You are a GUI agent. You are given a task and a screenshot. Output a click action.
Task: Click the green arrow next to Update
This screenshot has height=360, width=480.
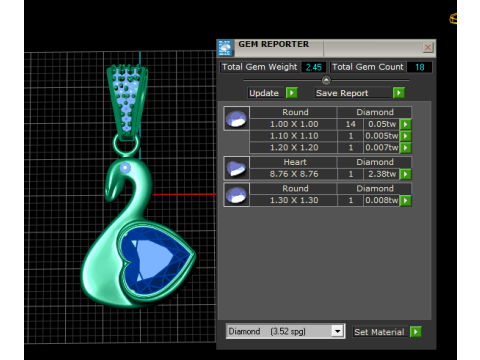(292, 93)
